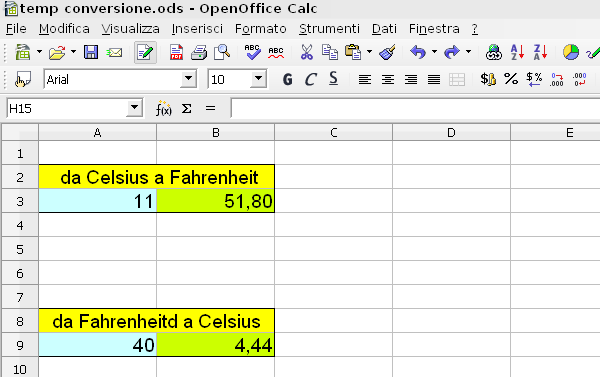Select the Format Paintbrush icon
Viewport: 600px width, 377px height.
tap(387, 52)
